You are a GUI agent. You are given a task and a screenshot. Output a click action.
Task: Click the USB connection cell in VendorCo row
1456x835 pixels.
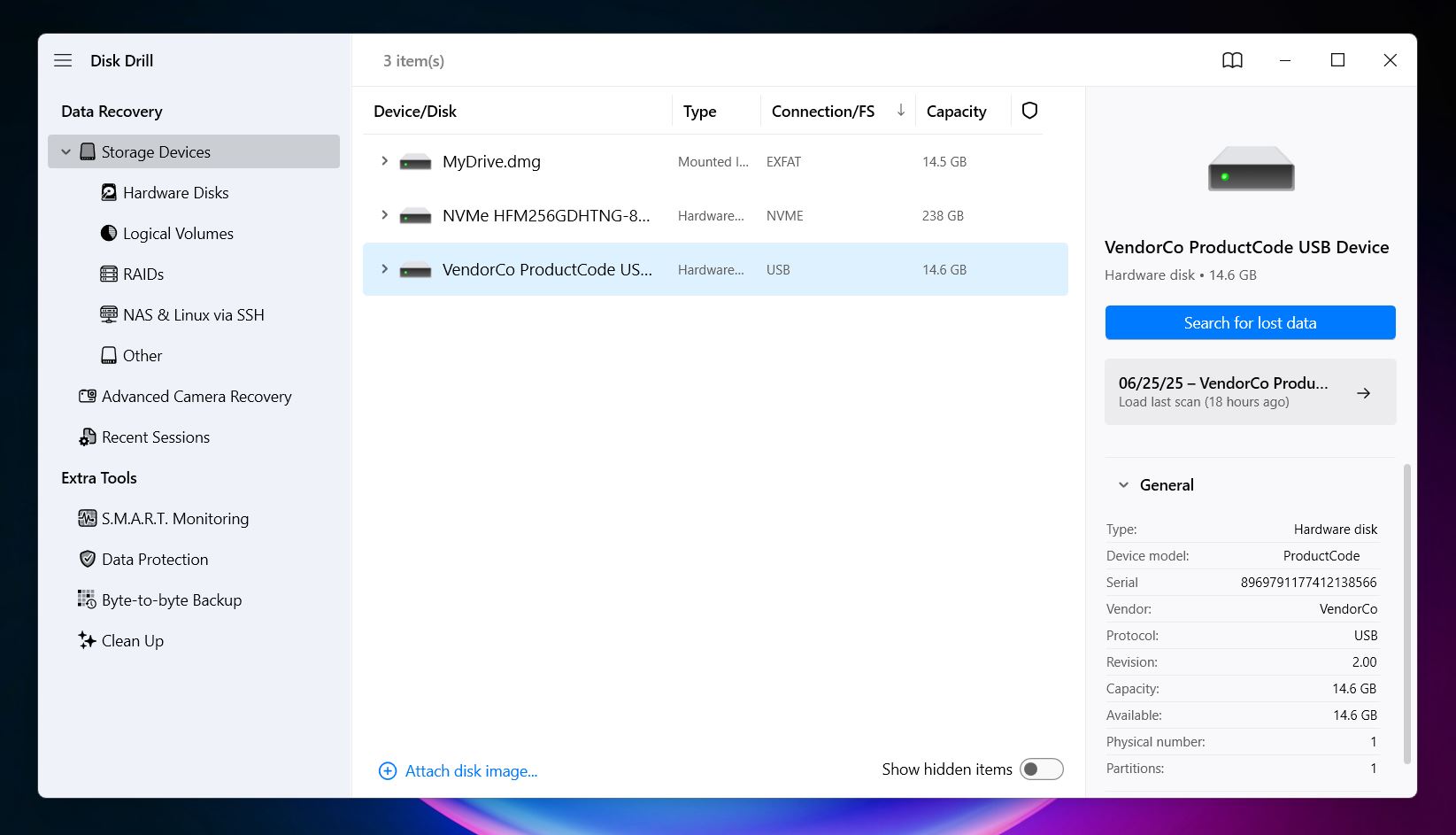point(778,270)
